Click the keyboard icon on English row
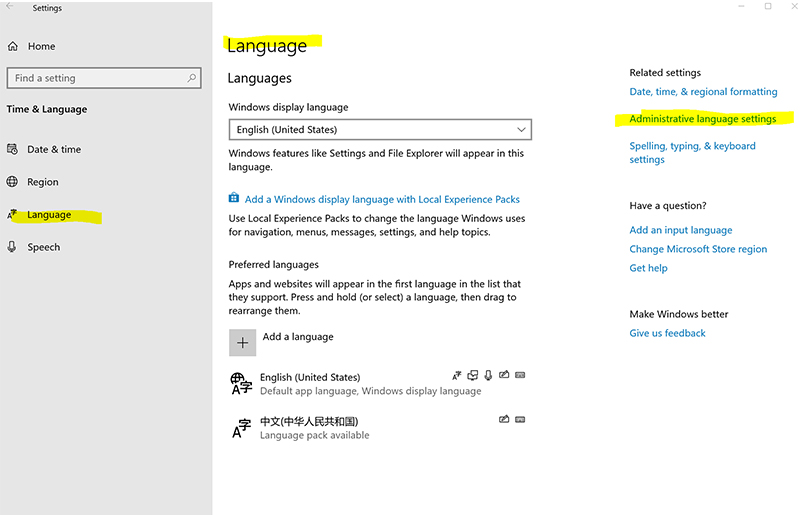The width and height of the screenshot is (800, 515). coord(520,375)
